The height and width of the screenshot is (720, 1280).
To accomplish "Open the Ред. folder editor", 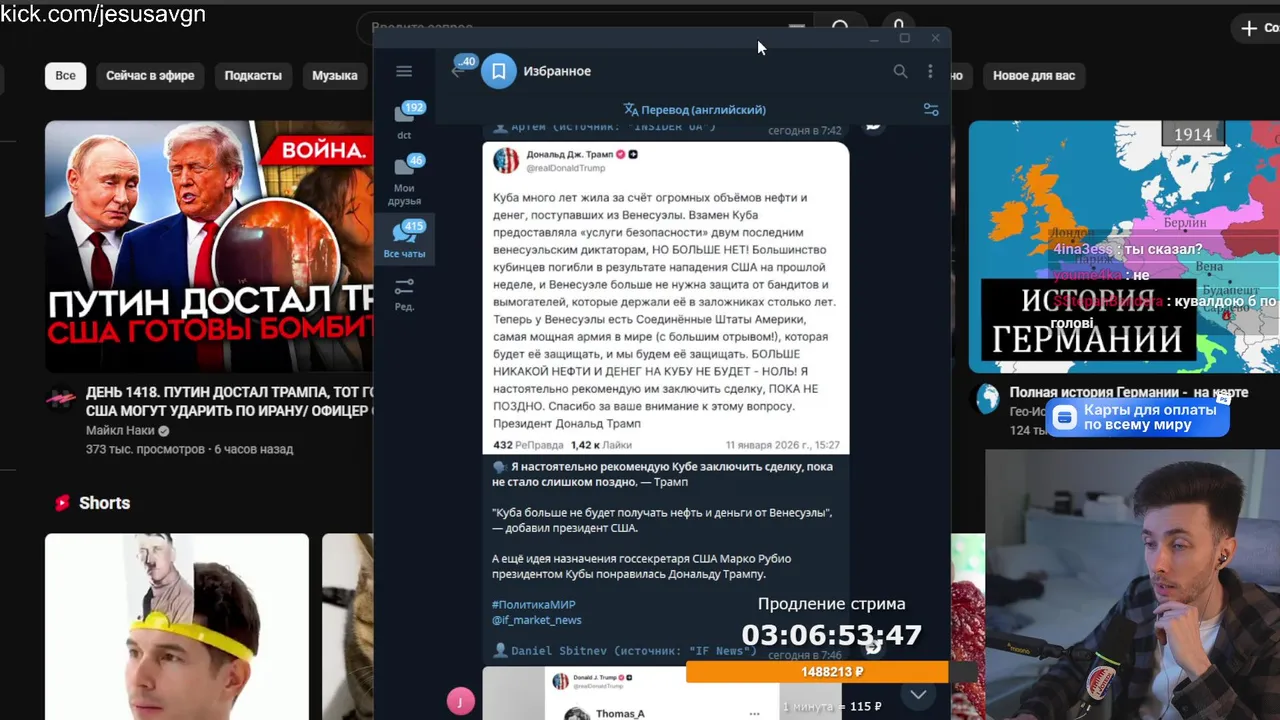I will (404, 294).
